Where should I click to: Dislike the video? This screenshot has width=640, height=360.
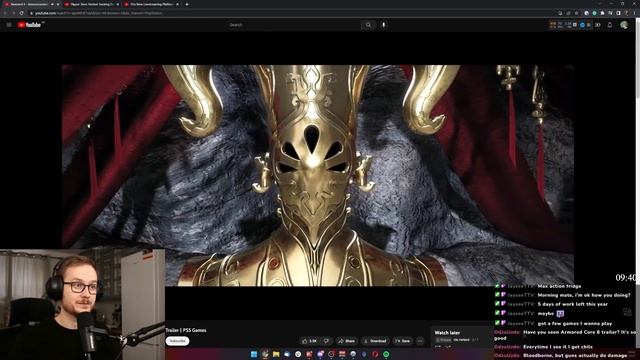pyautogui.click(x=327, y=341)
